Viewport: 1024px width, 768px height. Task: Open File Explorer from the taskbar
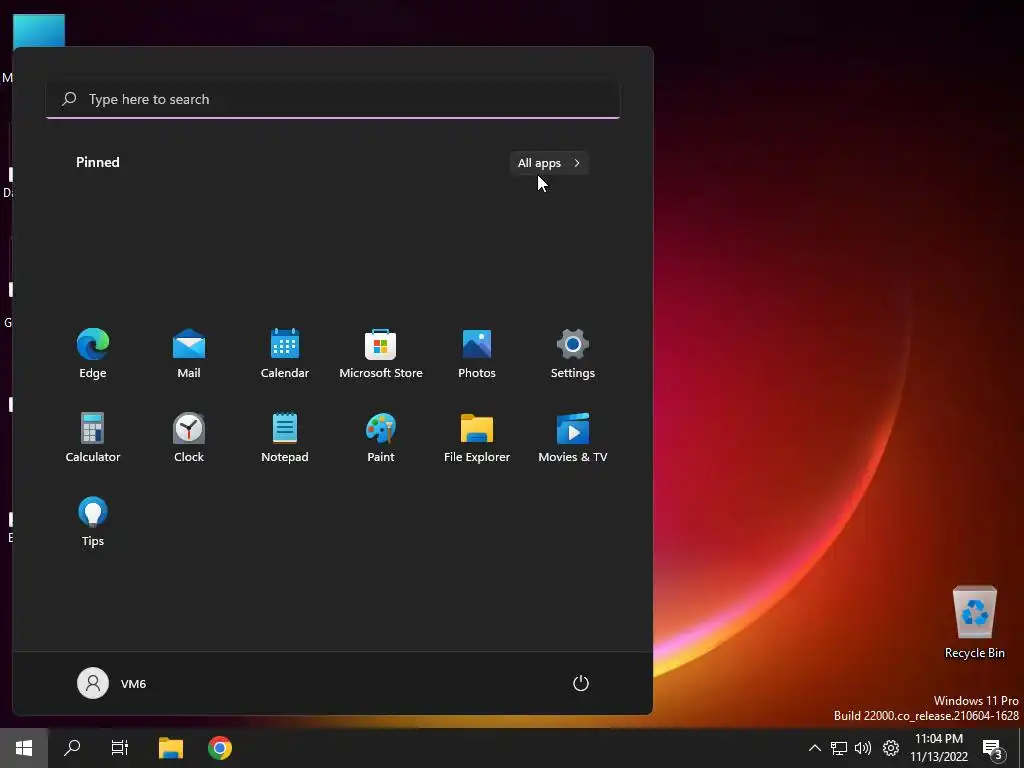tap(171, 748)
